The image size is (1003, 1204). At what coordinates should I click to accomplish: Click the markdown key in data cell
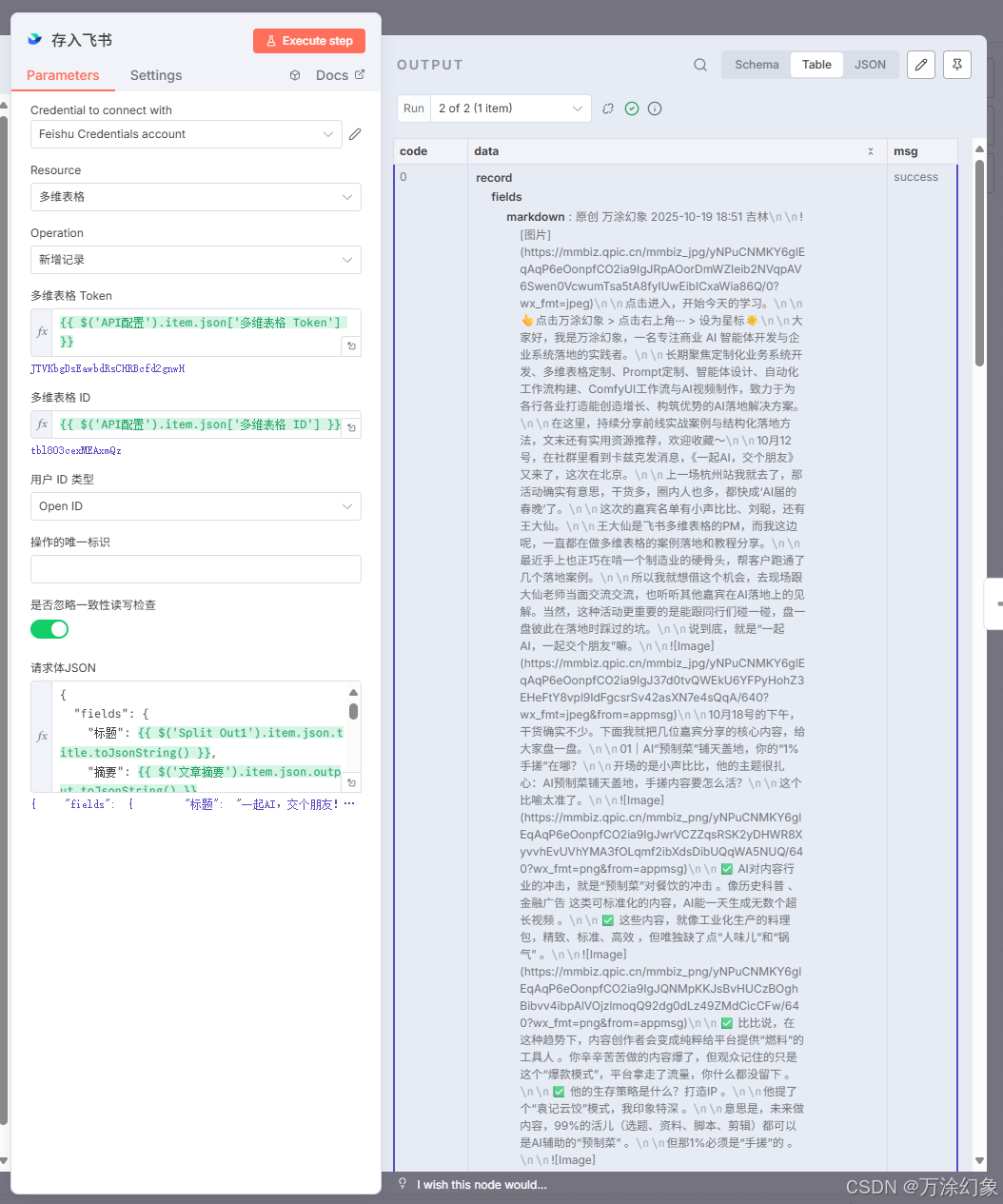(535, 217)
